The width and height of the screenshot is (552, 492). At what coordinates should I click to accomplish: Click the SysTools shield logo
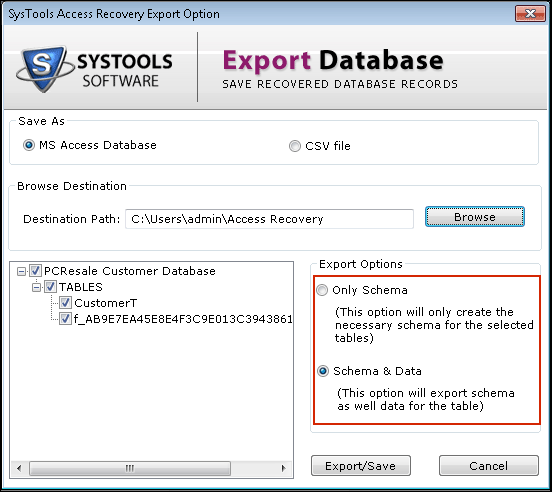(45, 69)
